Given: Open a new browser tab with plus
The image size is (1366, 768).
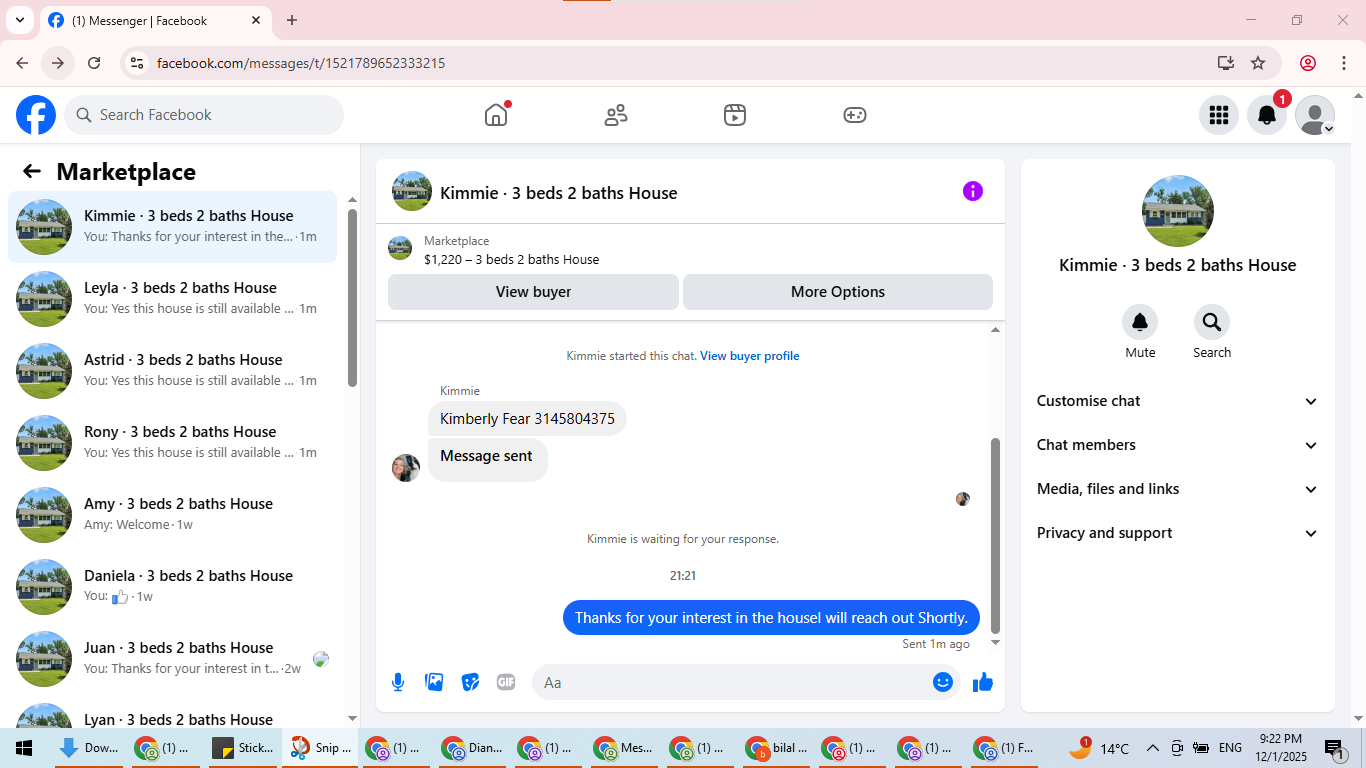Looking at the screenshot, I should click(292, 20).
